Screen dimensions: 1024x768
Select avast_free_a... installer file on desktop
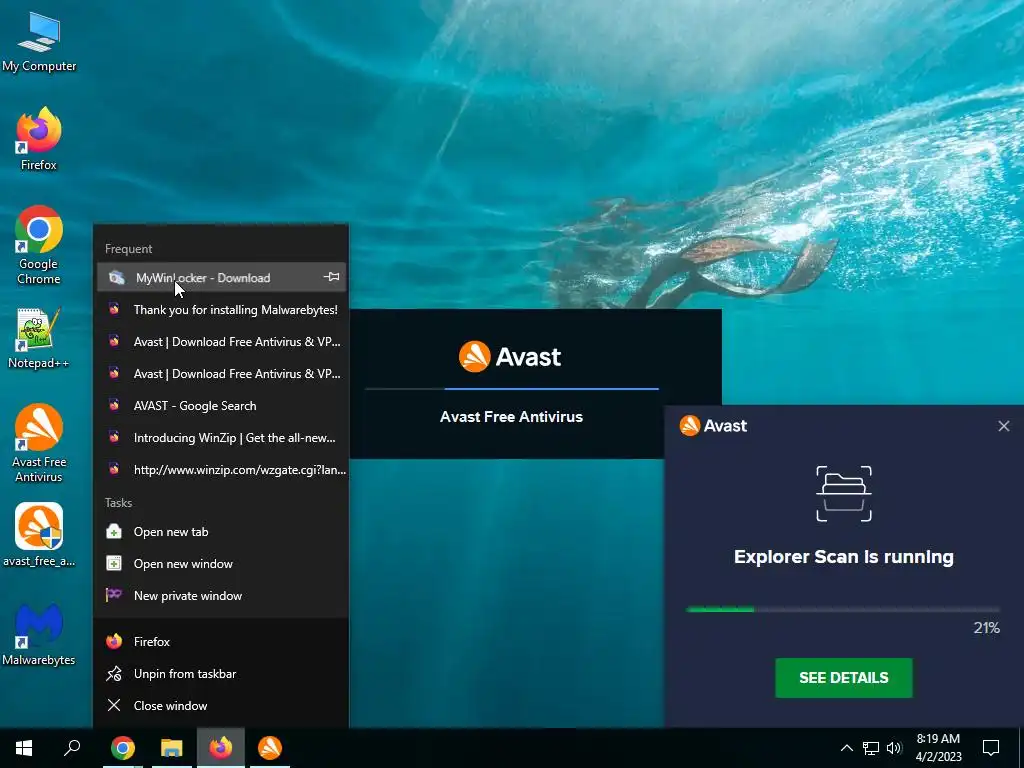click(39, 535)
